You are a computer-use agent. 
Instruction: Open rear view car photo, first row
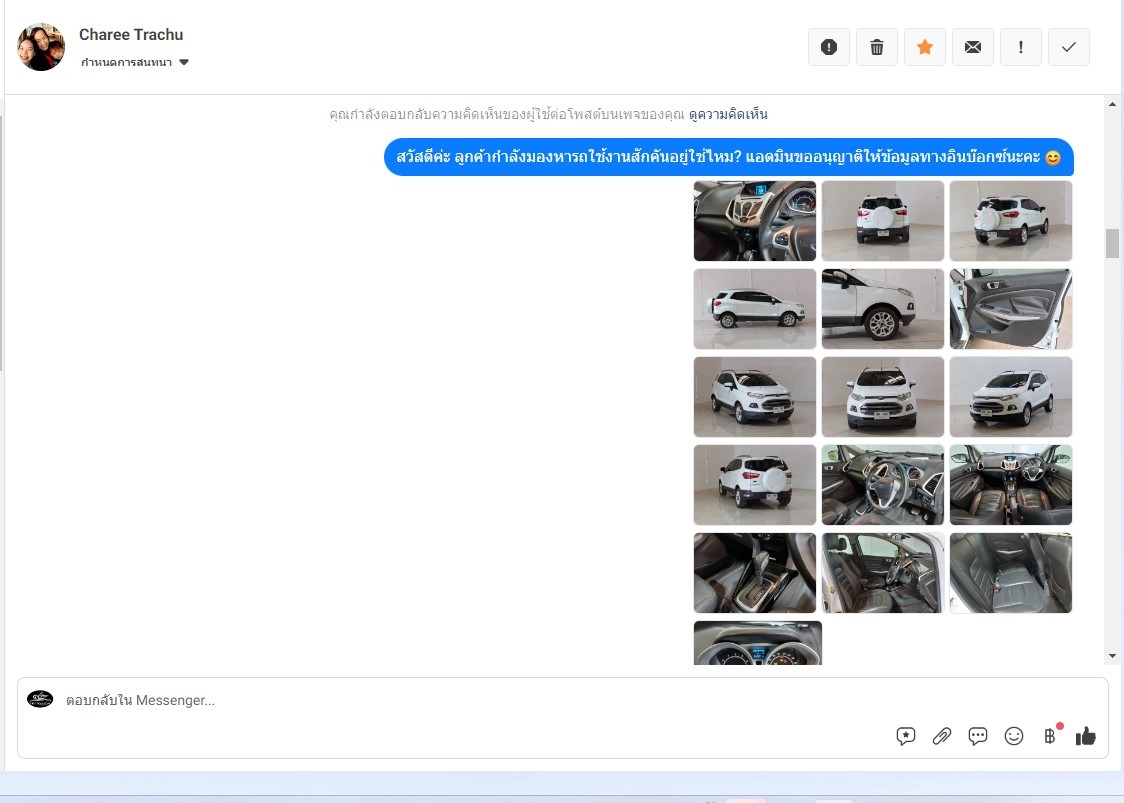point(882,221)
